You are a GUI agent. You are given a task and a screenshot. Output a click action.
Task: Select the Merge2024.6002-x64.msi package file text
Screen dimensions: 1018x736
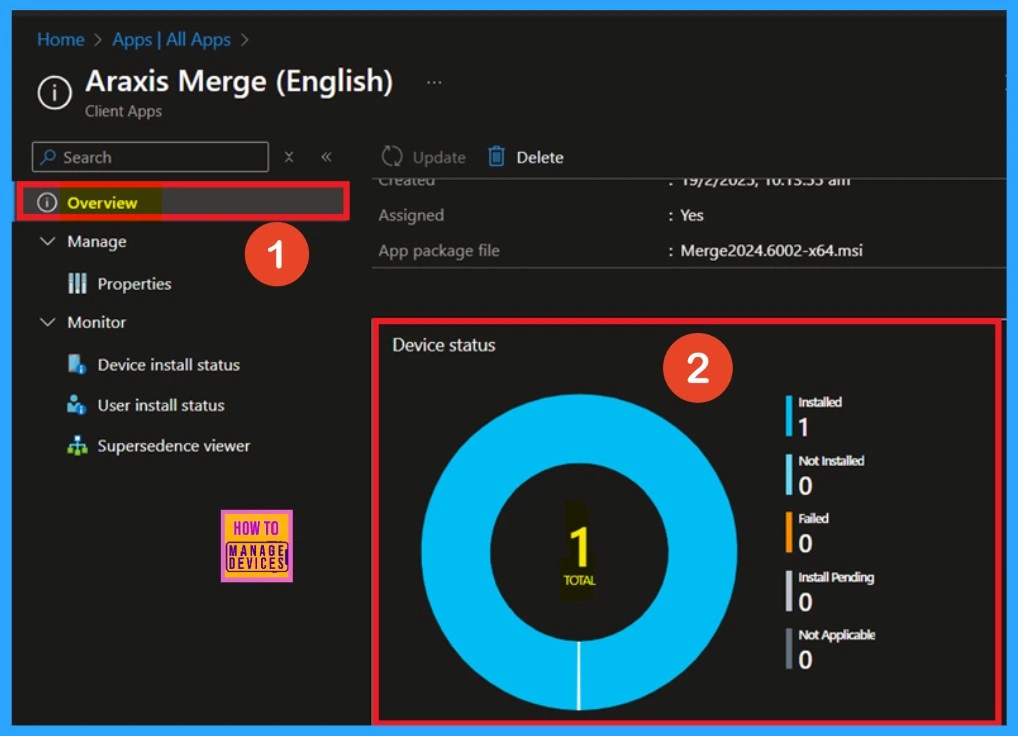(771, 251)
